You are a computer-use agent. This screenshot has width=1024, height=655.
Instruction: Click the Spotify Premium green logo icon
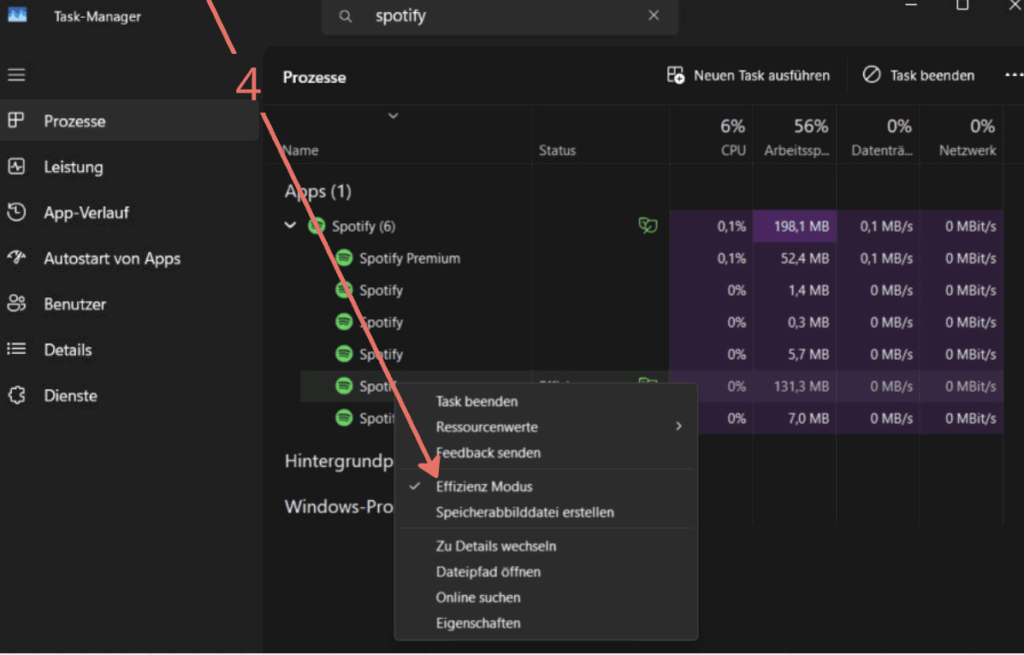pyautogui.click(x=344, y=258)
